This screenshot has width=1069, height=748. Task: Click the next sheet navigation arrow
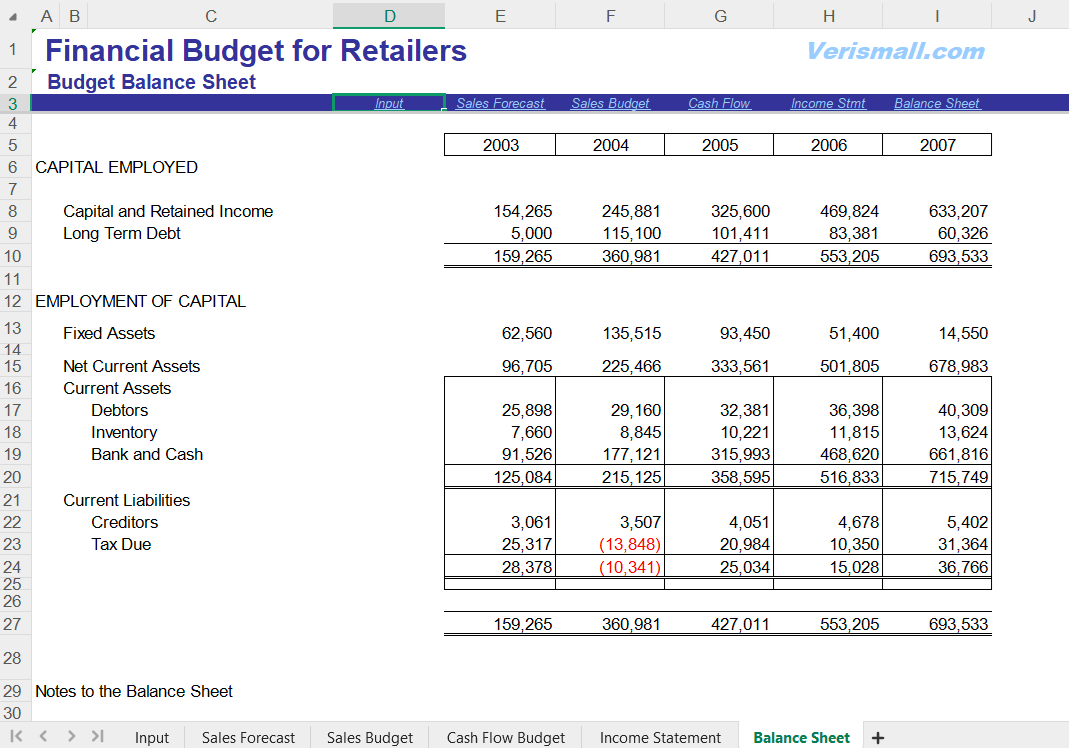(71, 737)
